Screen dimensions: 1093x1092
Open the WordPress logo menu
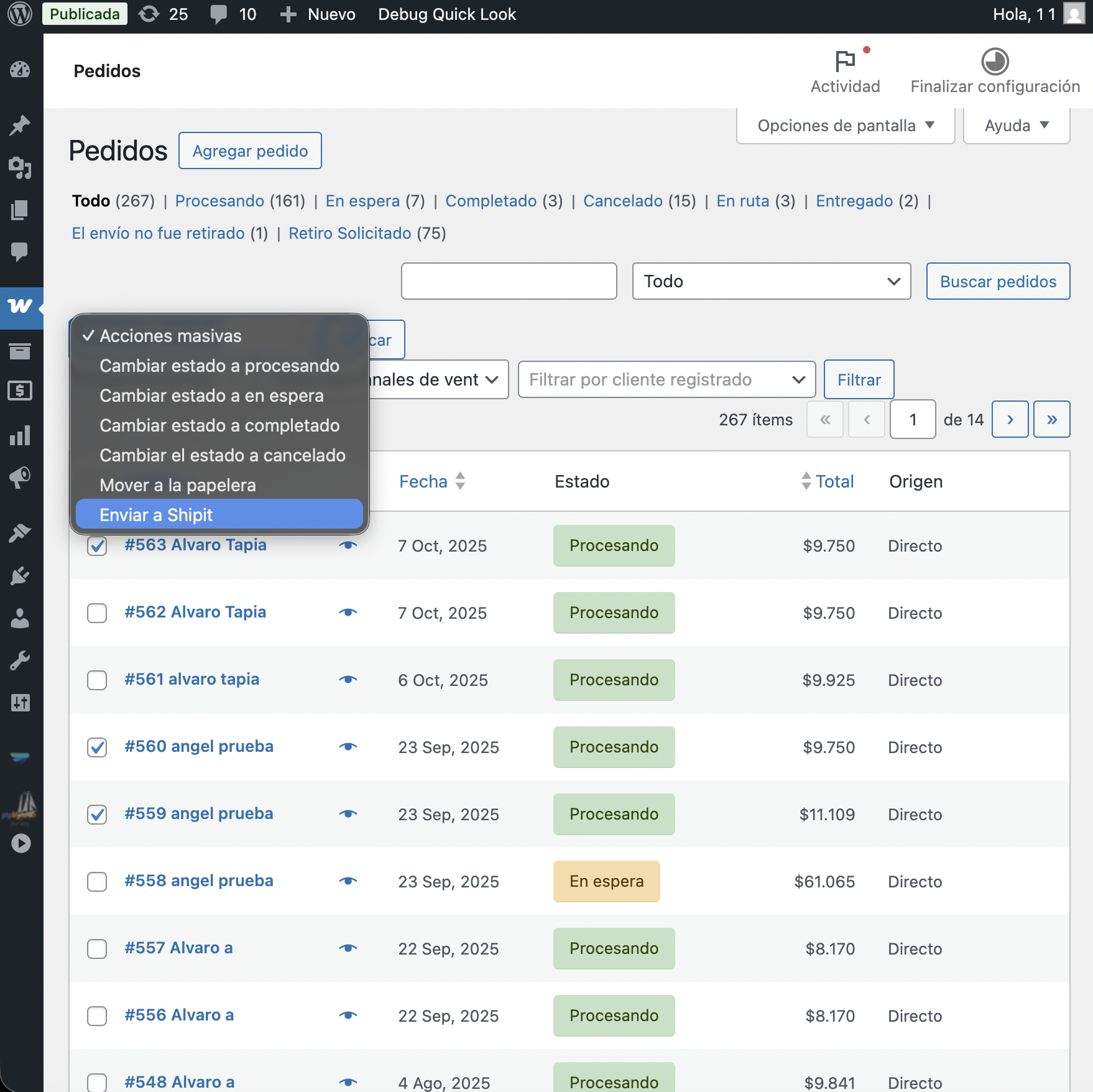[20, 14]
